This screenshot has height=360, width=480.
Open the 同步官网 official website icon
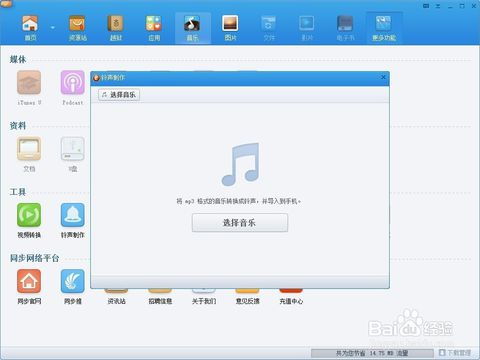tap(29, 287)
